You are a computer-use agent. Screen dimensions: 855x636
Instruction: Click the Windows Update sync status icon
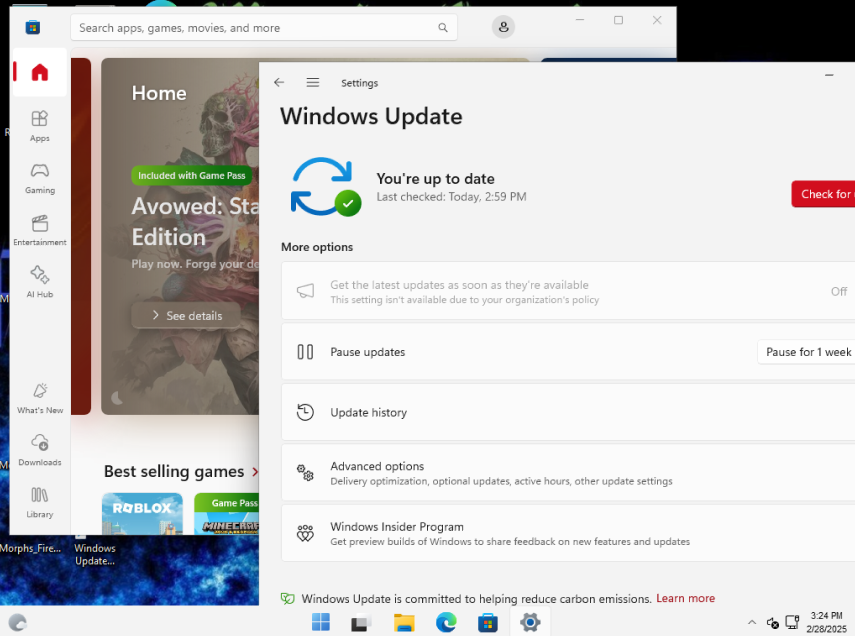326,187
